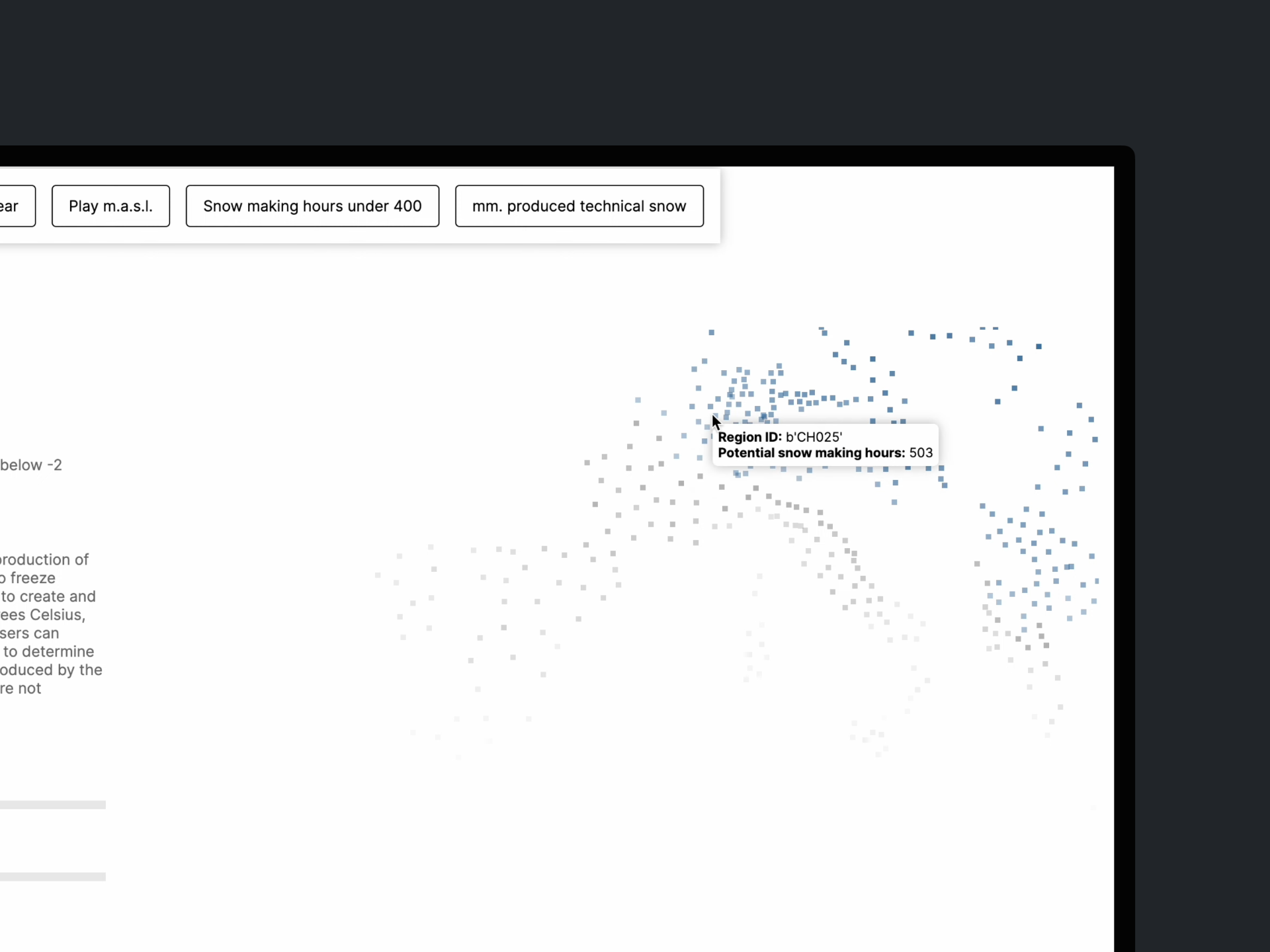Click the lower of two isolated dark dots right of the tooltip
The width and height of the screenshot is (1270, 952).
coord(997,401)
